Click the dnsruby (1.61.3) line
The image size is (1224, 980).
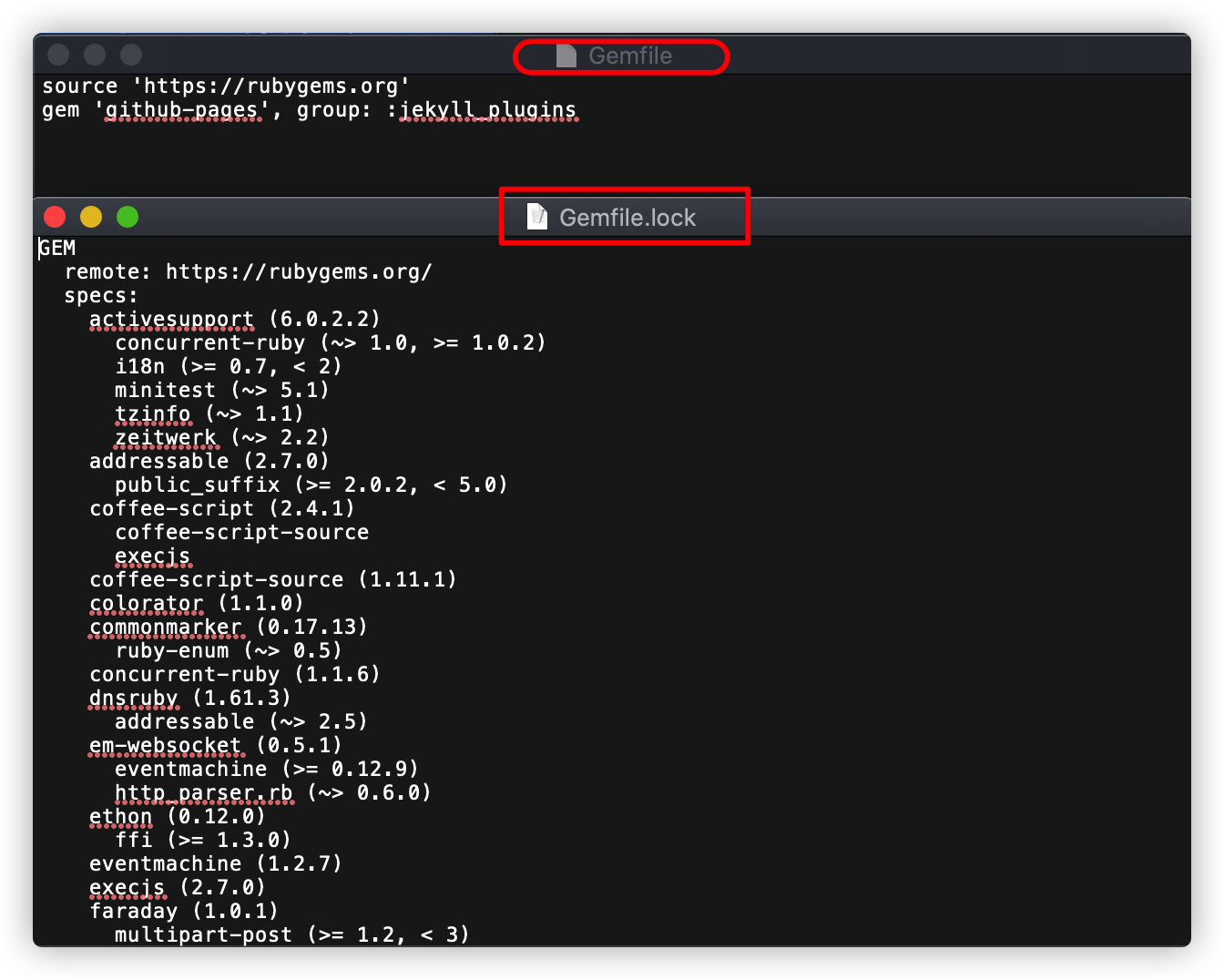pos(190,699)
